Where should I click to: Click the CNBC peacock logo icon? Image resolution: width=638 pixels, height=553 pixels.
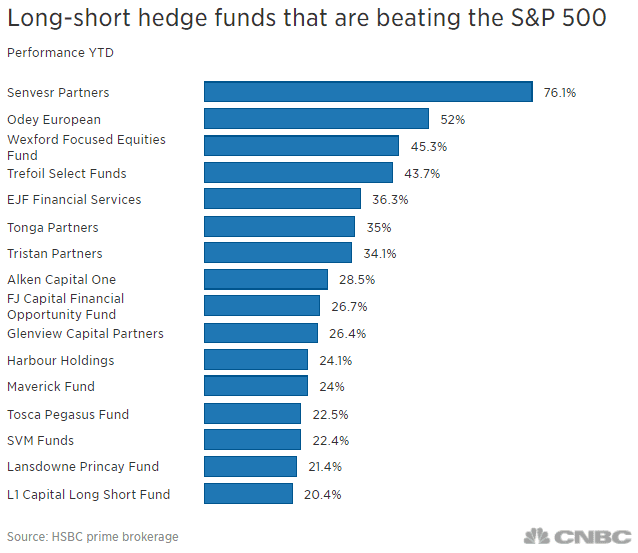click(540, 535)
